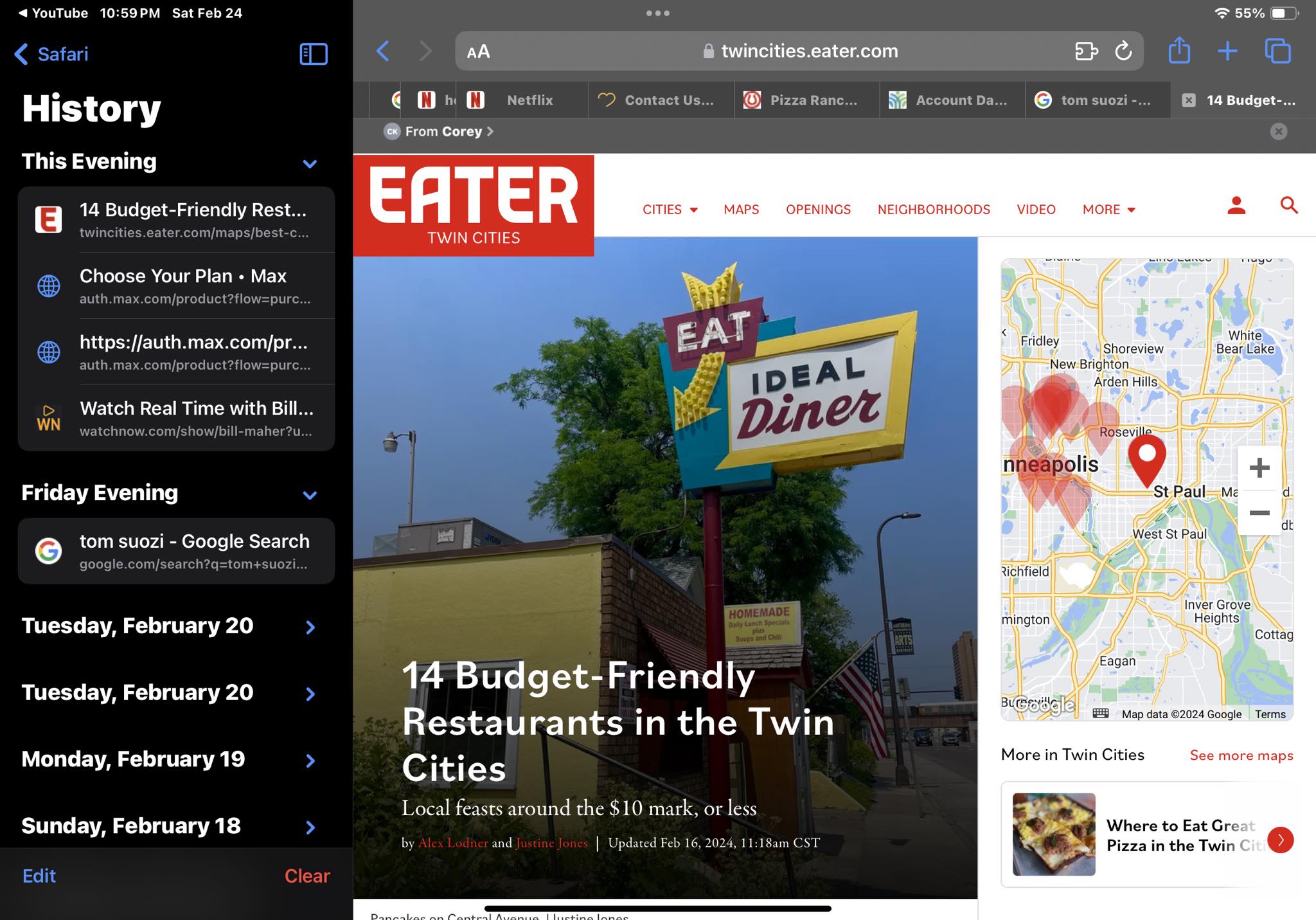Screen dimensions: 1316x920
Task: Open the extensions icon in address bar
Action: [x=1086, y=51]
